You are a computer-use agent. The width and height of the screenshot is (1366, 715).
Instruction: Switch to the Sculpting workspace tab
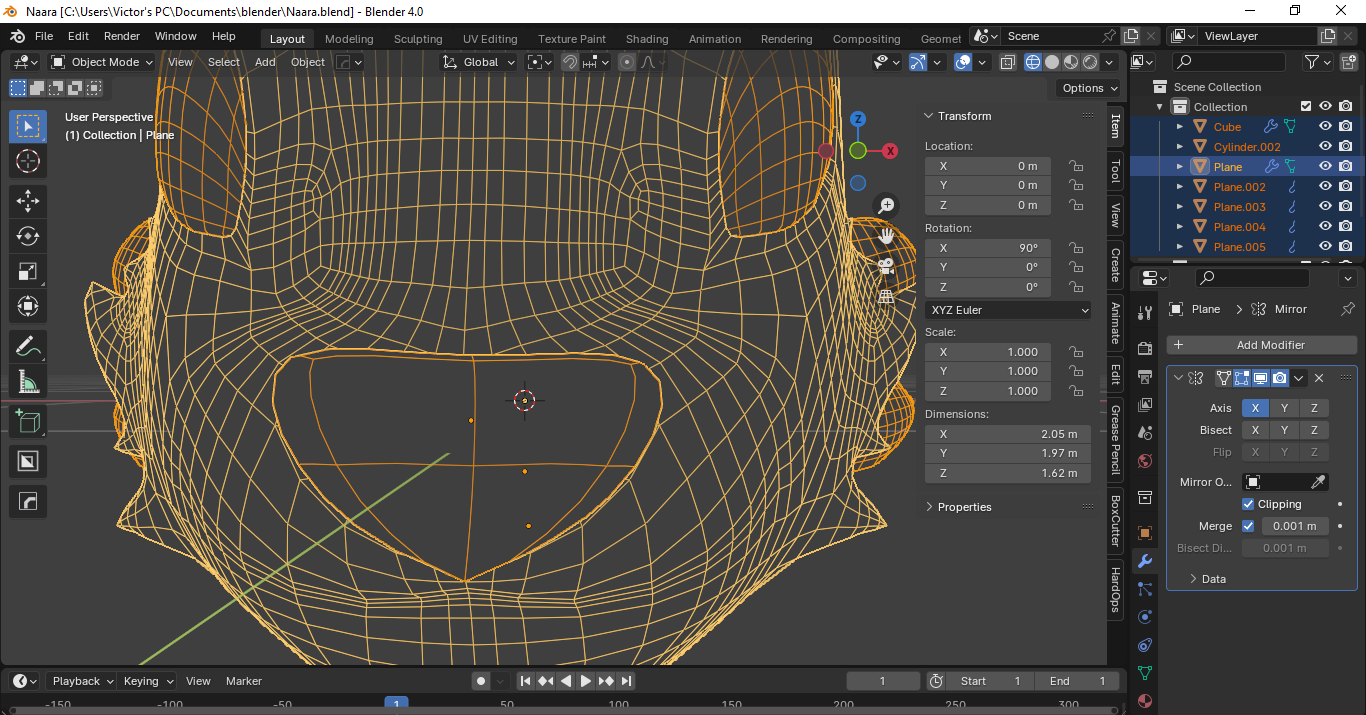tap(418, 39)
